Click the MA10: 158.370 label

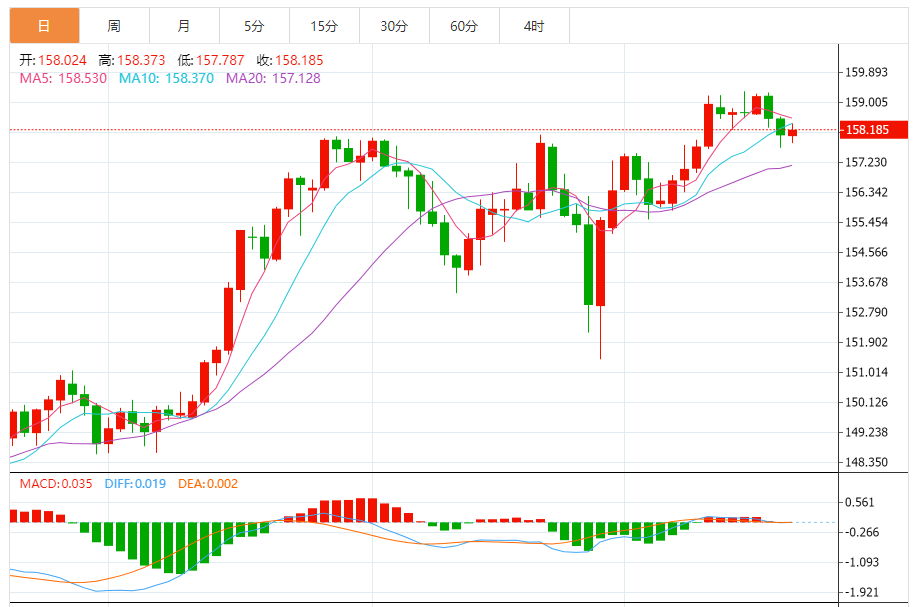tap(166, 78)
